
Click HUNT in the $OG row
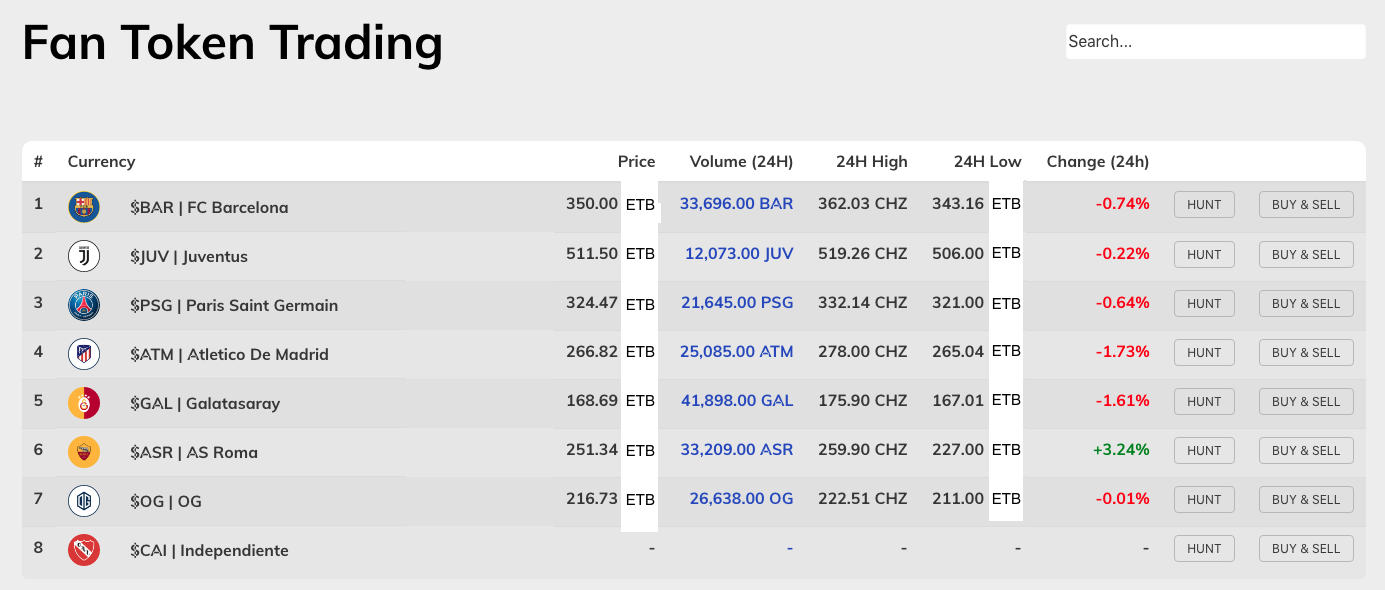[1204, 499]
